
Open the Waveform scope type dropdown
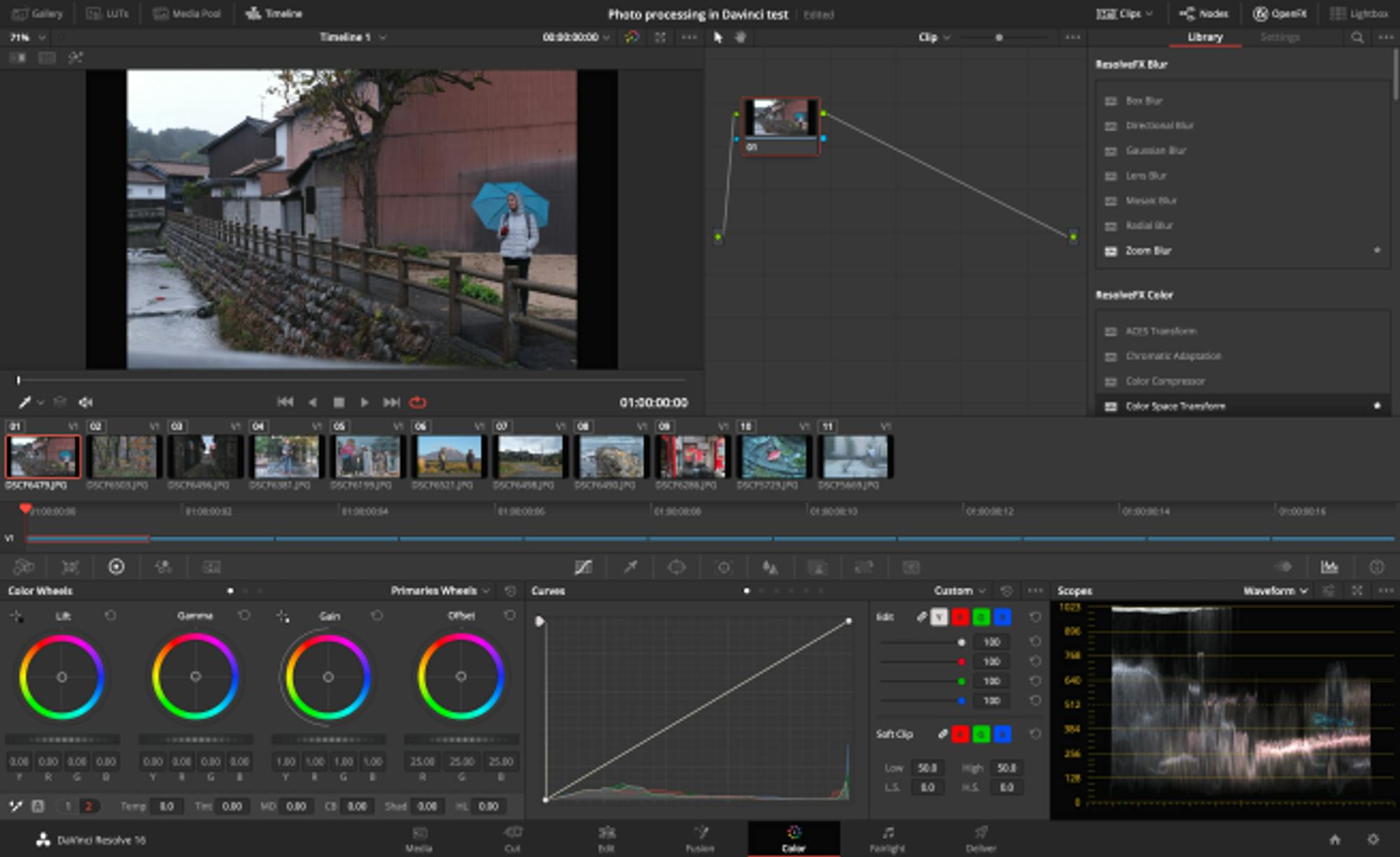tap(1275, 591)
